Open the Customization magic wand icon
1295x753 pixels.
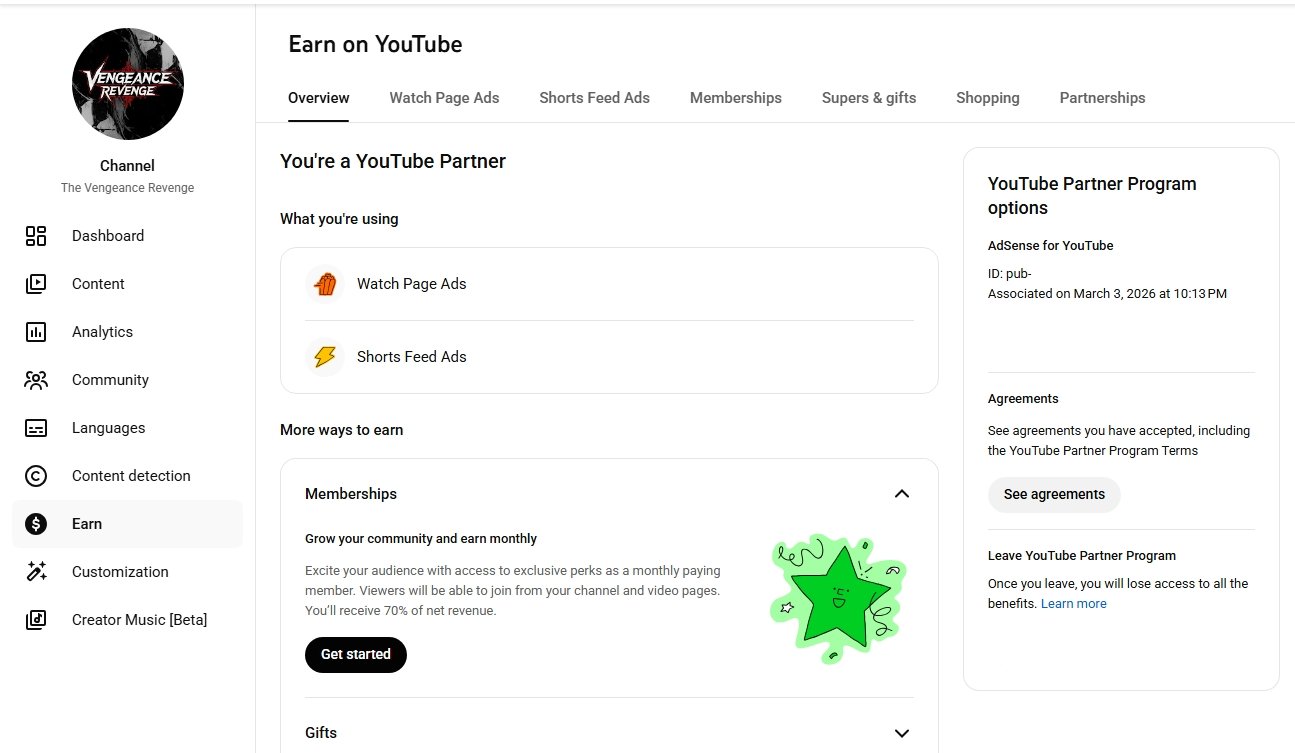coord(36,572)
